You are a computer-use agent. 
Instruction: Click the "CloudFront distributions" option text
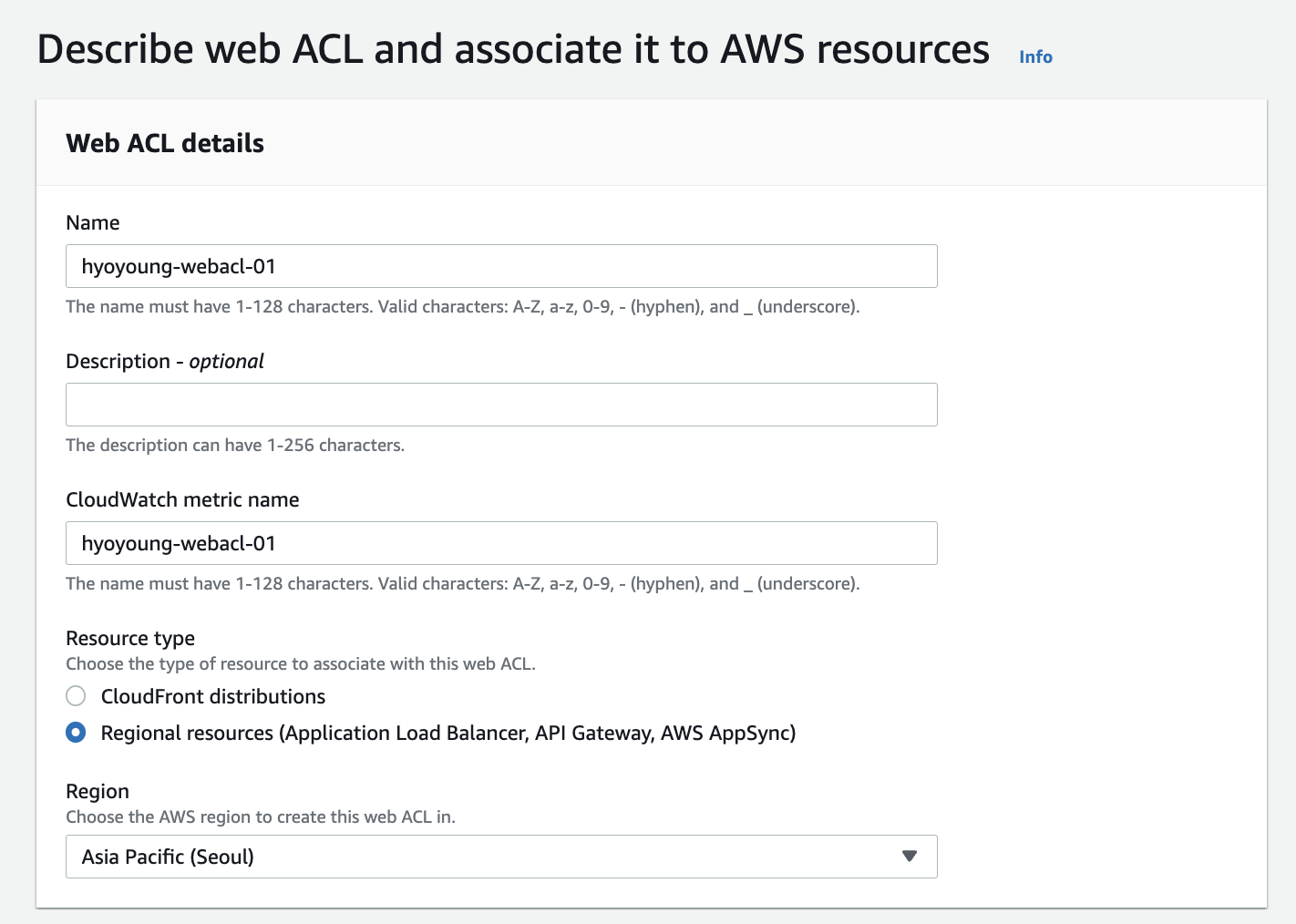213,697
